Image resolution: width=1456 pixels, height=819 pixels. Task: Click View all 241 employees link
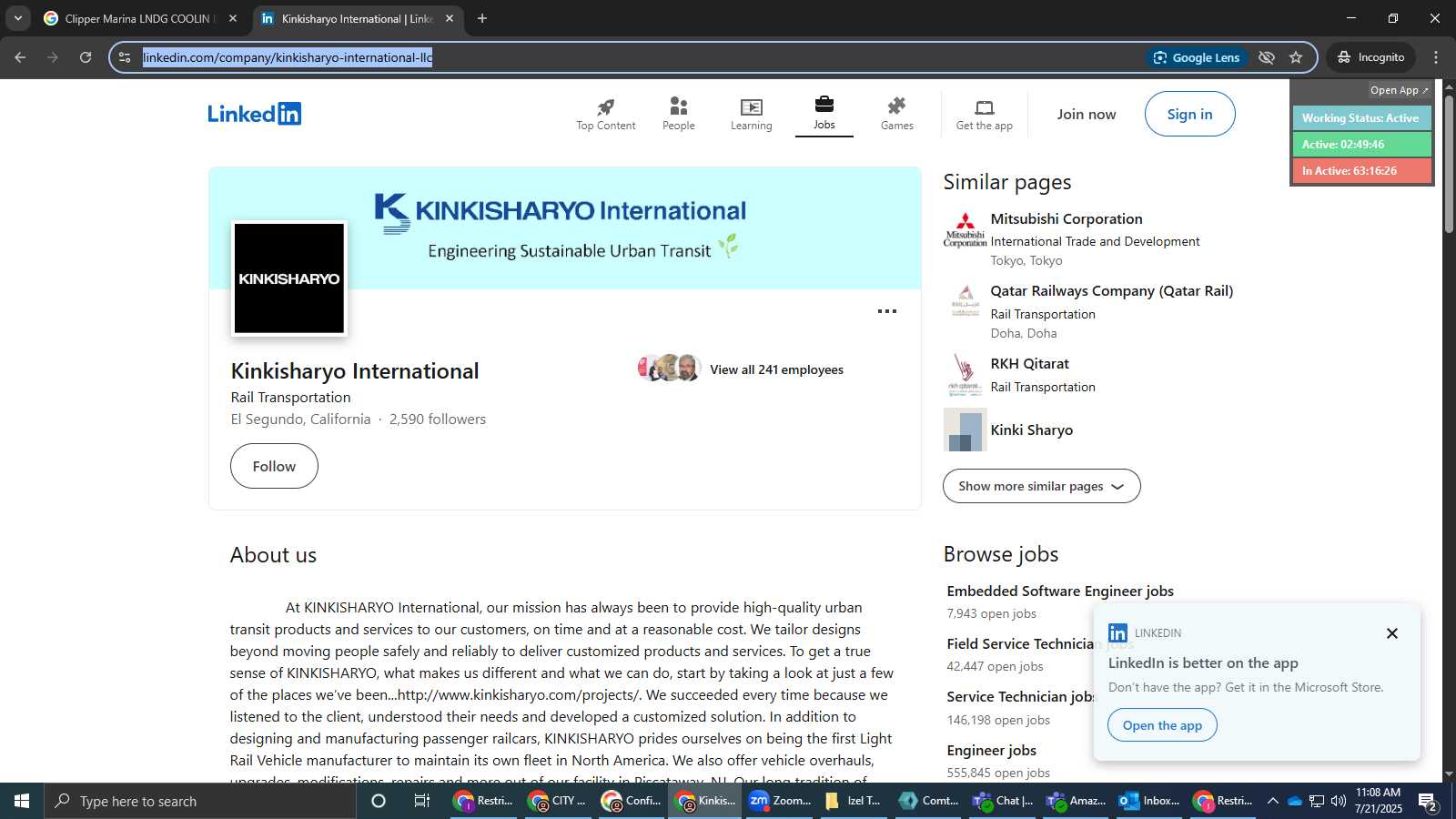[776, 369]
